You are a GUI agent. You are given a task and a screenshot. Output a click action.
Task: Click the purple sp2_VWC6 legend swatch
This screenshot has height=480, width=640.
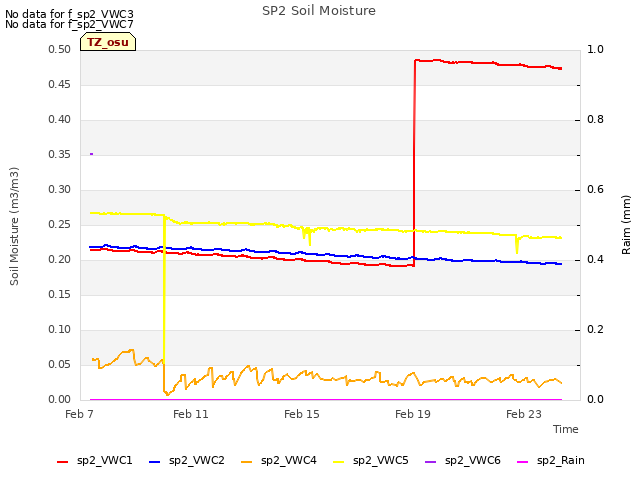[x=431, y=462]
